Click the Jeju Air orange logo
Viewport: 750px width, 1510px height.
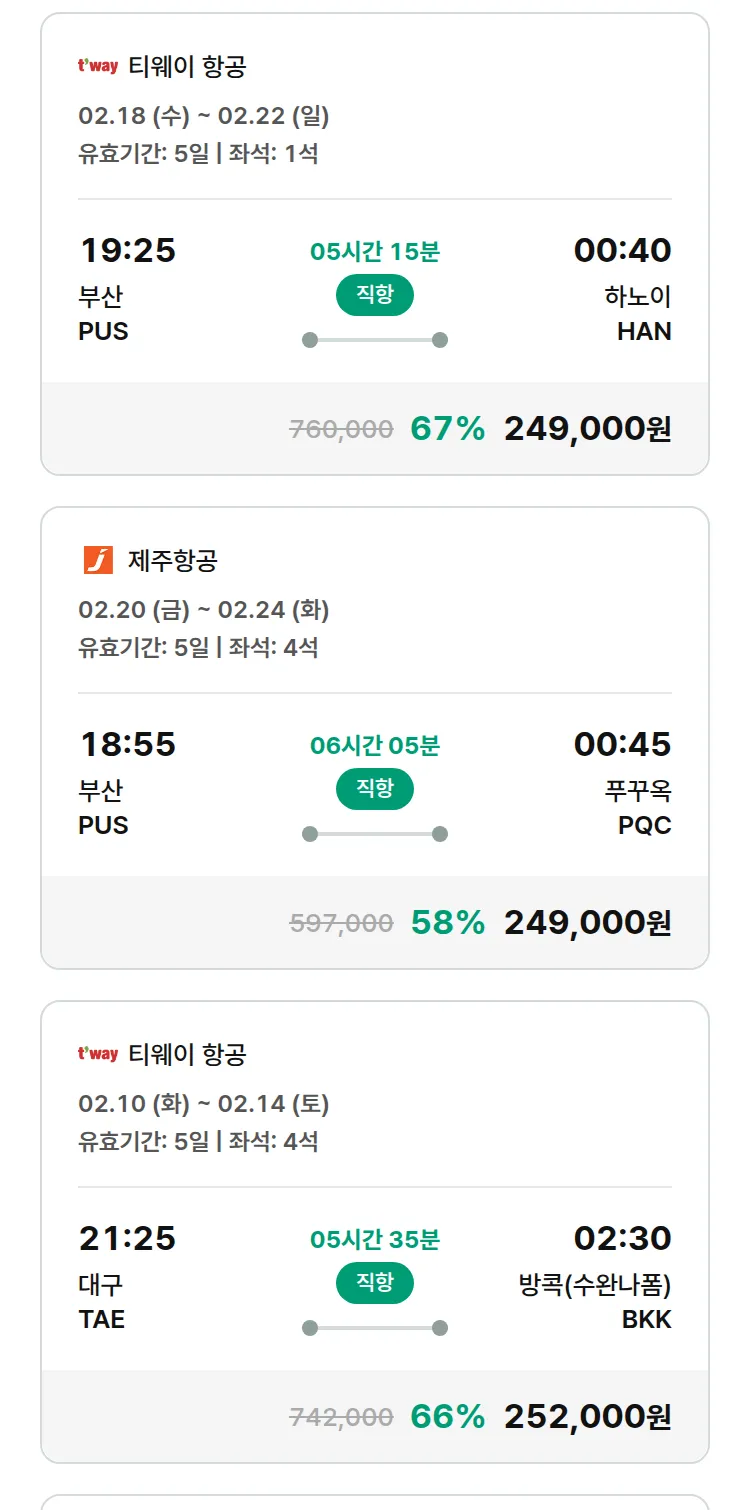click(x=98, y=560)
